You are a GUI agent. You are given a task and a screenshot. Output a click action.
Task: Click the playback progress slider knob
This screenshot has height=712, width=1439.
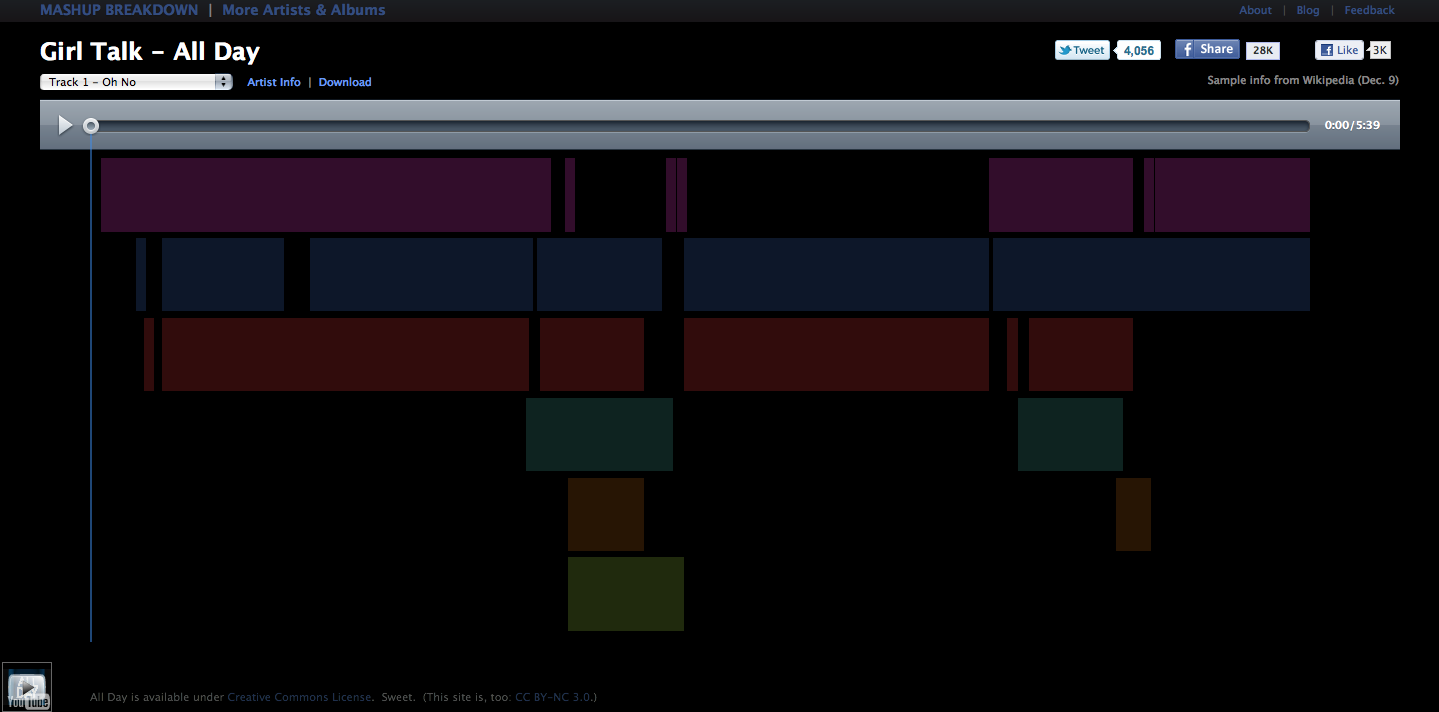91,126
